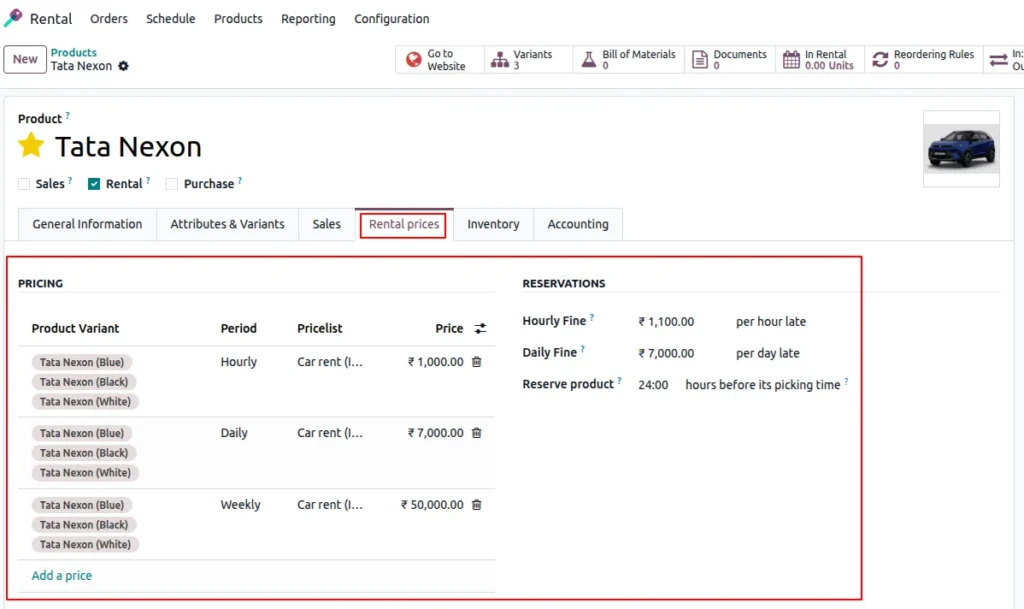Toggle the favorite star for Tata Nexon
1024x609 pixels.
click(x=31, y=146)
